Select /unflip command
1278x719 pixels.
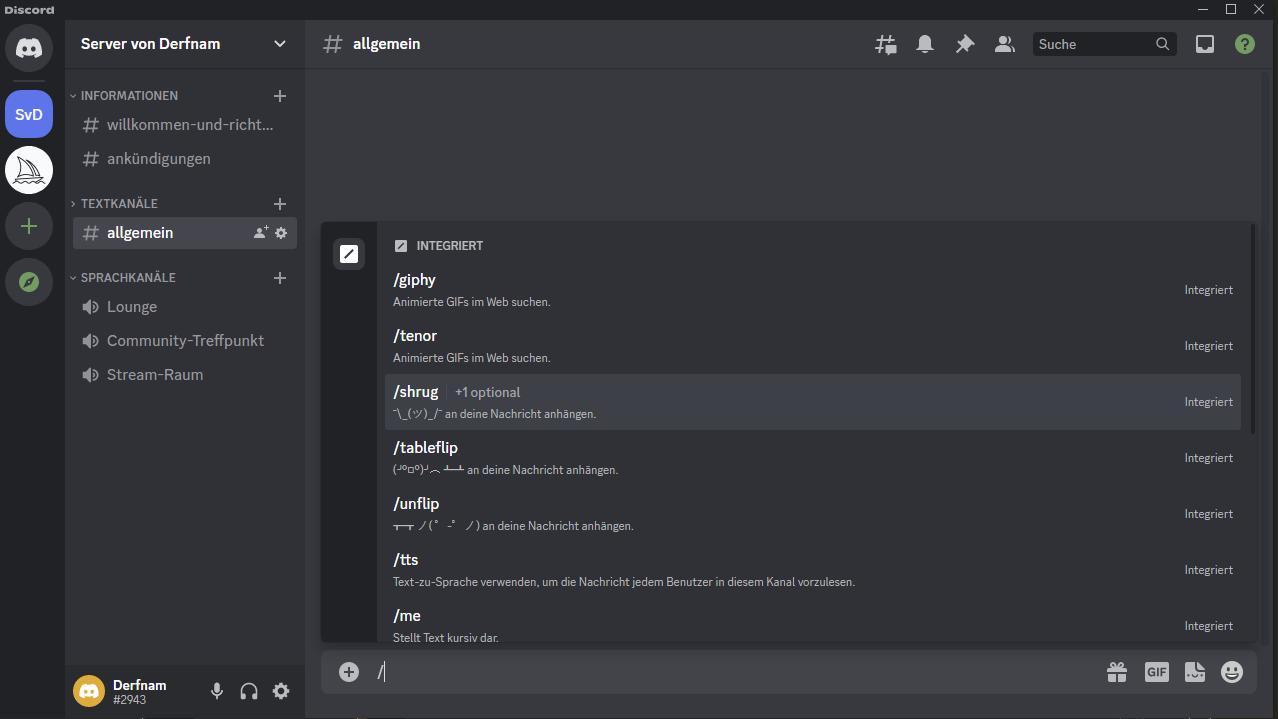point(813,514)
